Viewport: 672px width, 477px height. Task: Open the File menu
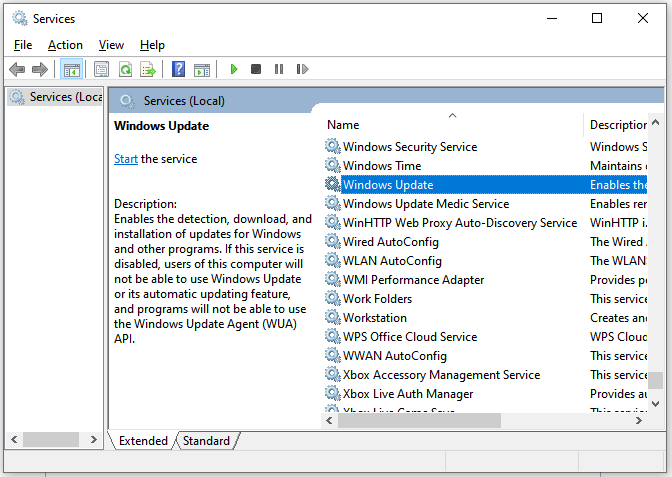23,45
